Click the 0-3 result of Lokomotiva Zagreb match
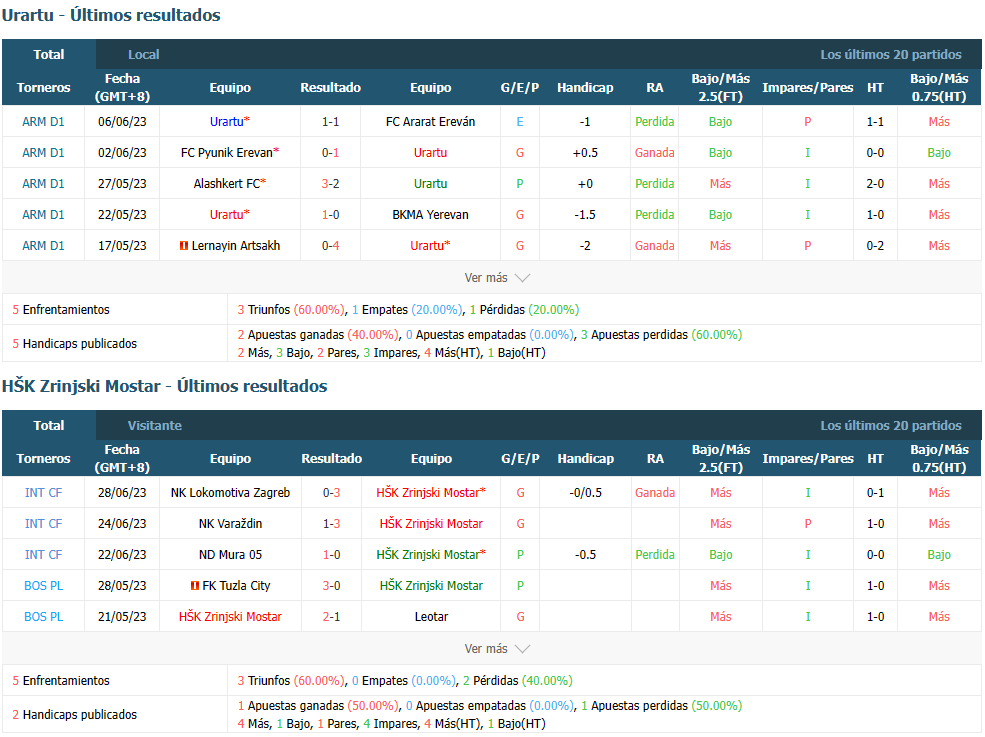 pos(332,493)
